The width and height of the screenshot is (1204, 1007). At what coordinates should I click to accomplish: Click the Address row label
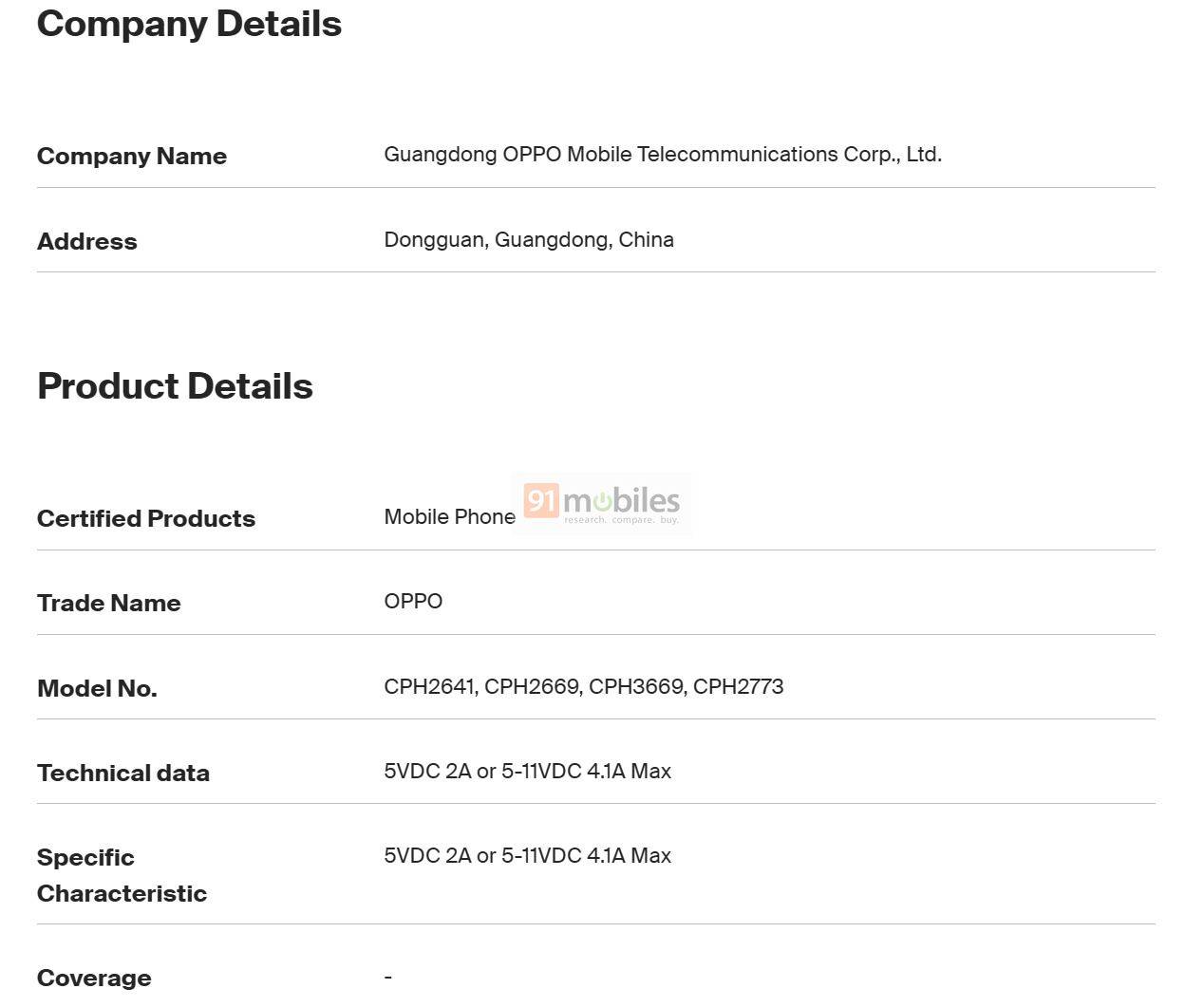pos(87,242)
